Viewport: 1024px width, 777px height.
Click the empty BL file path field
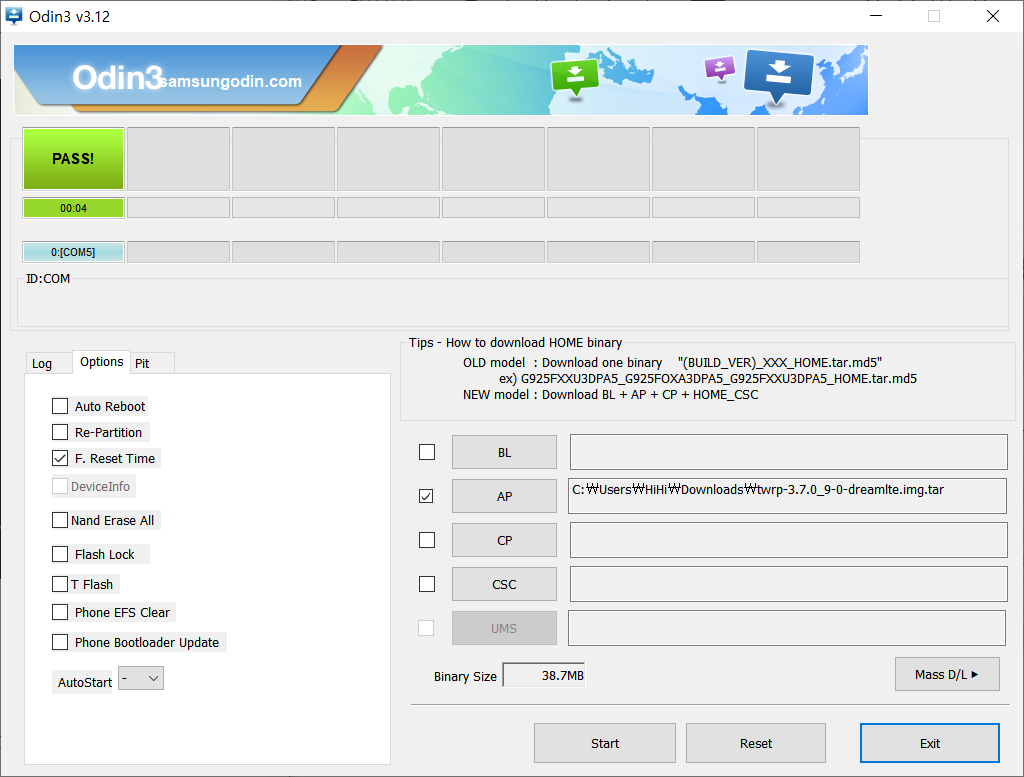(789, 452)
